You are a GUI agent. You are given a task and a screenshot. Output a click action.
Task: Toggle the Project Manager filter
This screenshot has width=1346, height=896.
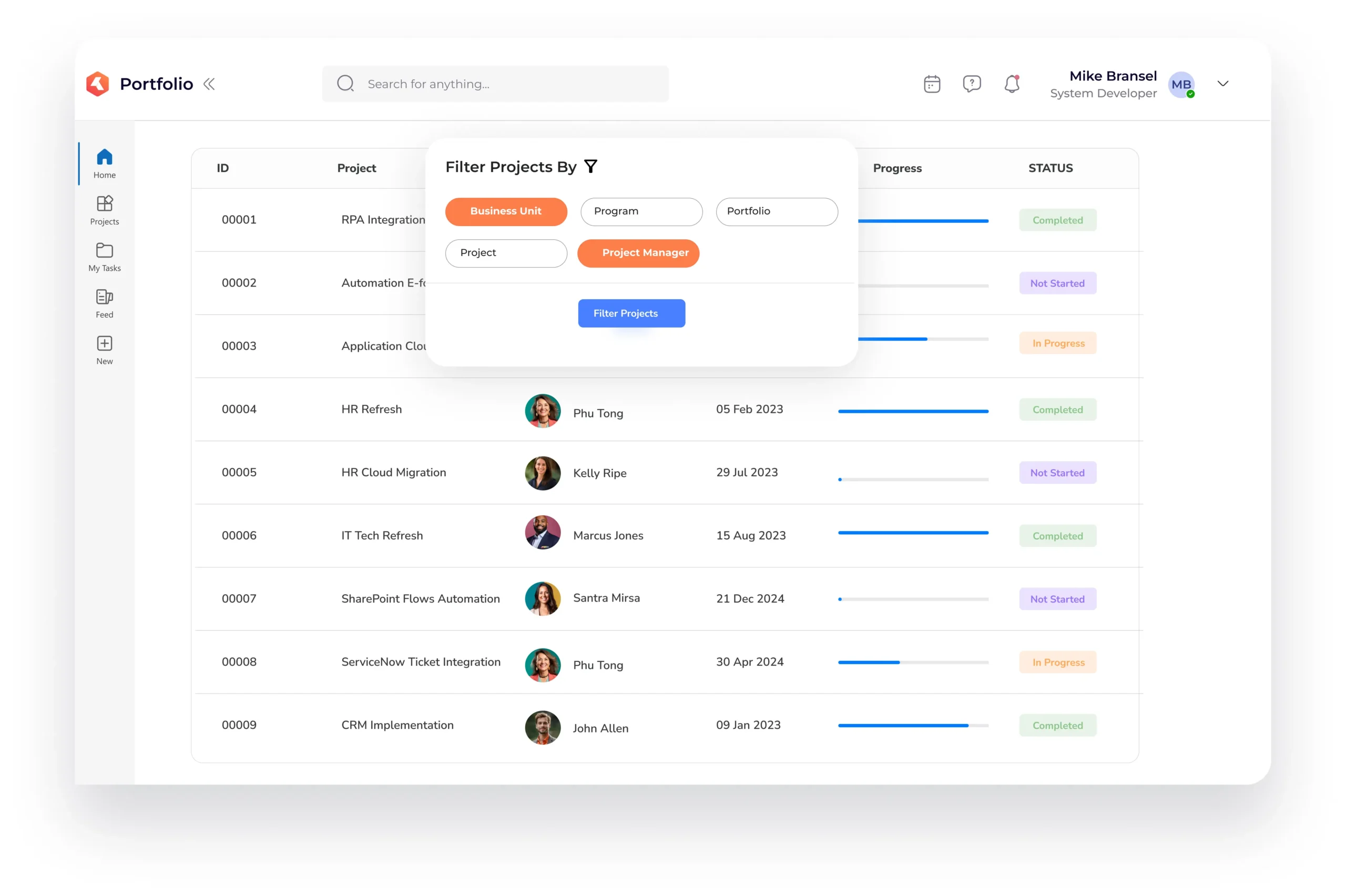[x=645, y=252]
